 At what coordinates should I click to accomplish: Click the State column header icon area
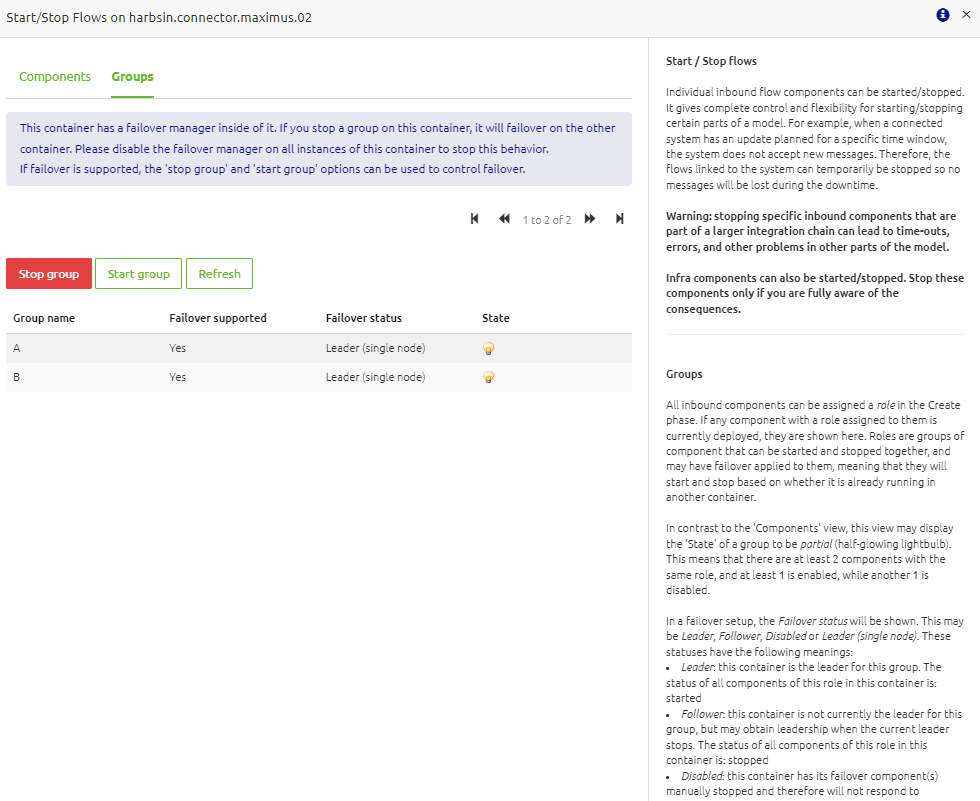(496, 317)
